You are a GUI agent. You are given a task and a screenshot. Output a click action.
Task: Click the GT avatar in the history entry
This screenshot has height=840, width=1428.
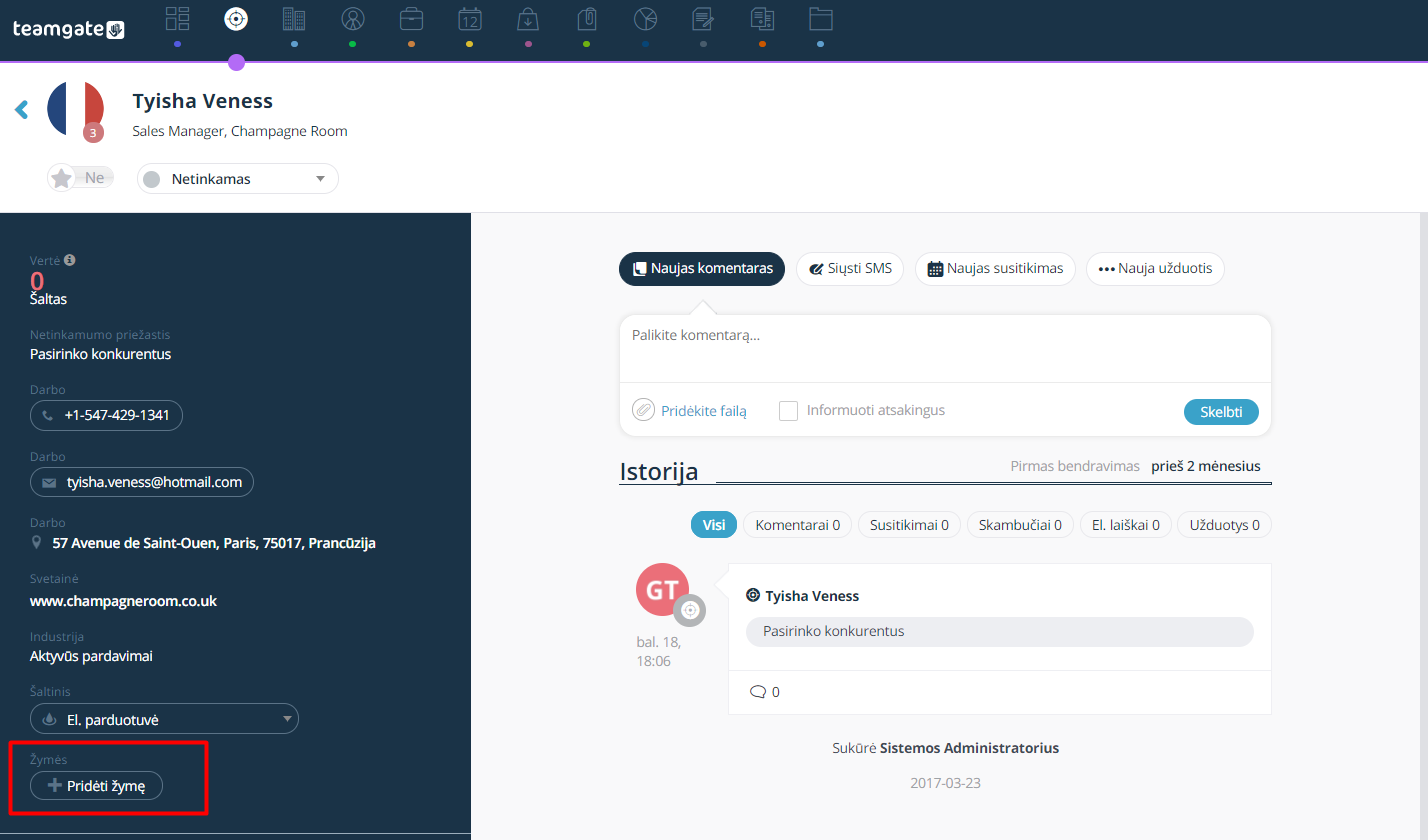click(x=663, y=590)
